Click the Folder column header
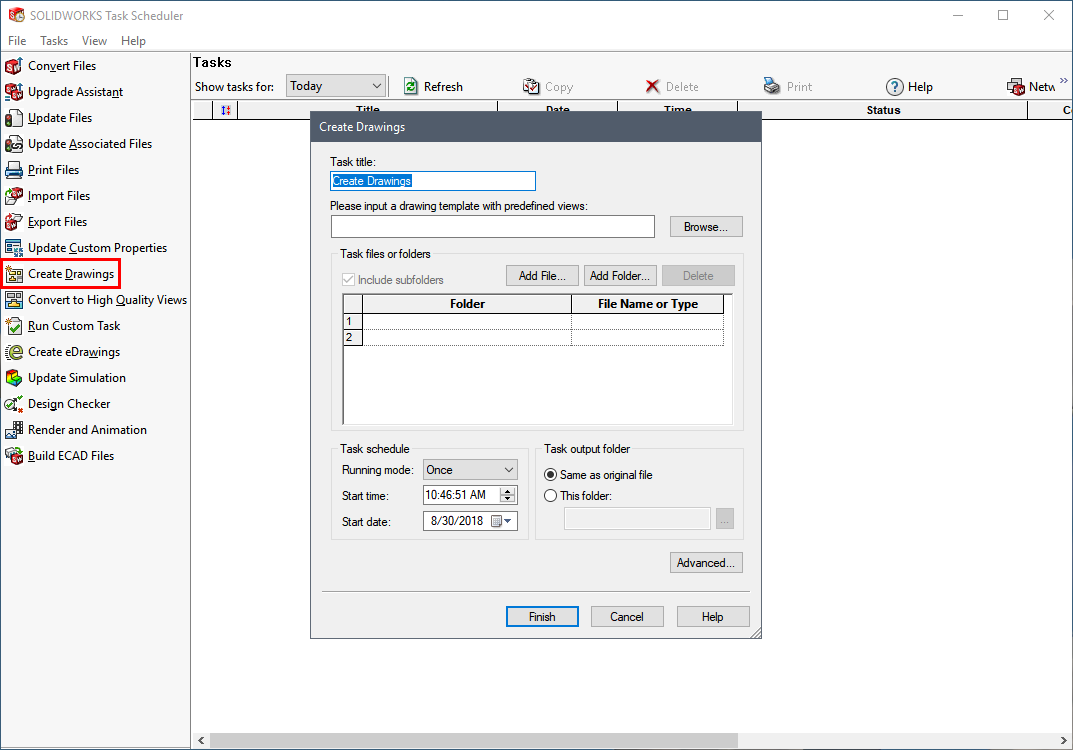Screen dimensions: 1073x750 click(x=467, y=304)
